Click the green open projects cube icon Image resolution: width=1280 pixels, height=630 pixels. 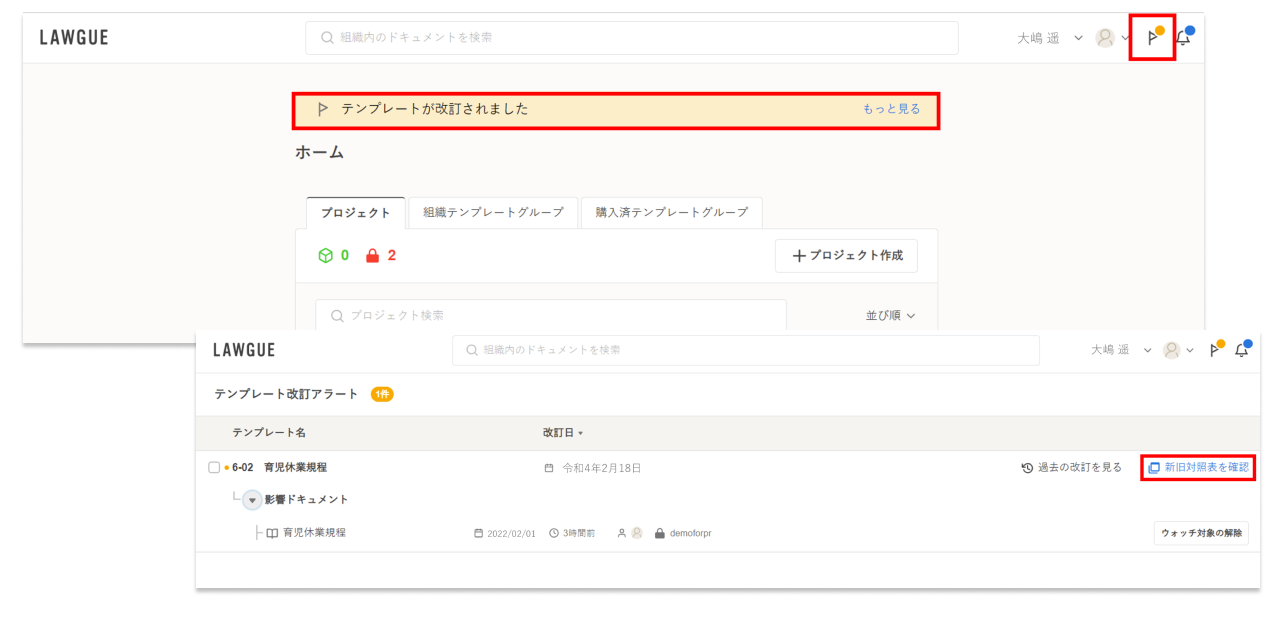325,255
